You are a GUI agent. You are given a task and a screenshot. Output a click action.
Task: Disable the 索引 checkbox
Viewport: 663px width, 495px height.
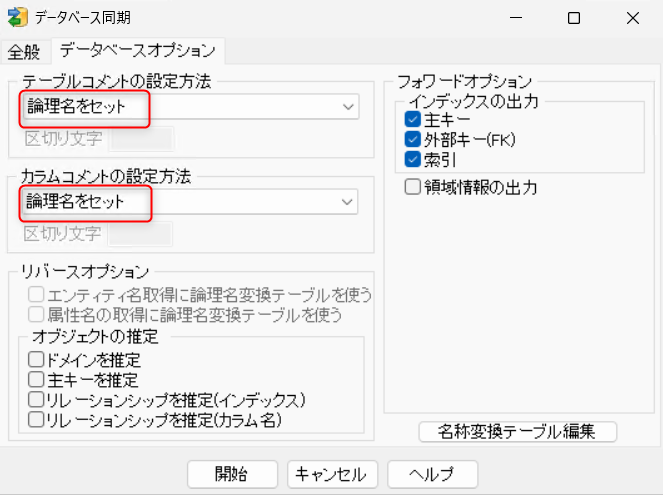[412, 160]
